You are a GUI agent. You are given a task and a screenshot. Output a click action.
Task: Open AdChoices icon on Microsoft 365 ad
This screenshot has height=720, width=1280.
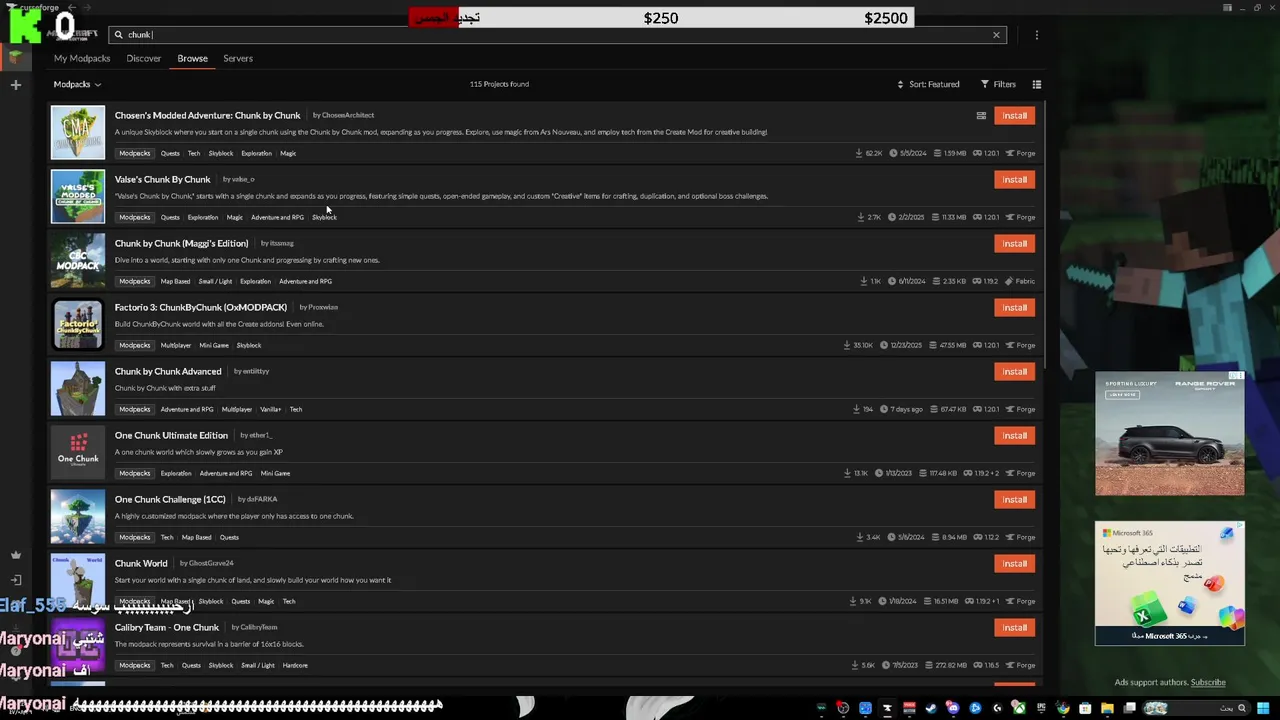coord(1240,526)
